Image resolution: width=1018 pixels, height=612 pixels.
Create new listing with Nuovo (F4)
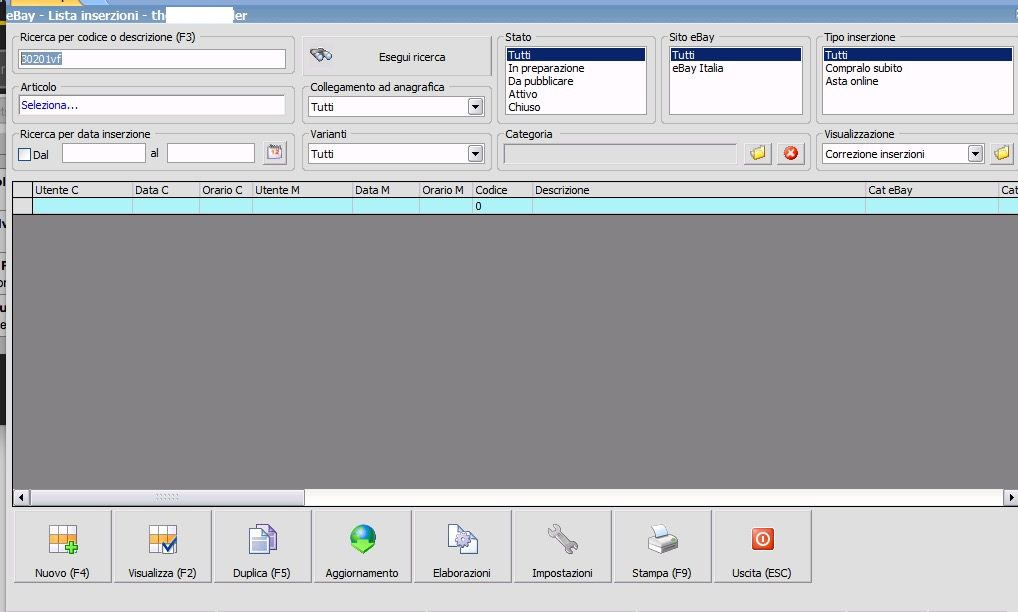click(x=62, y=546)
